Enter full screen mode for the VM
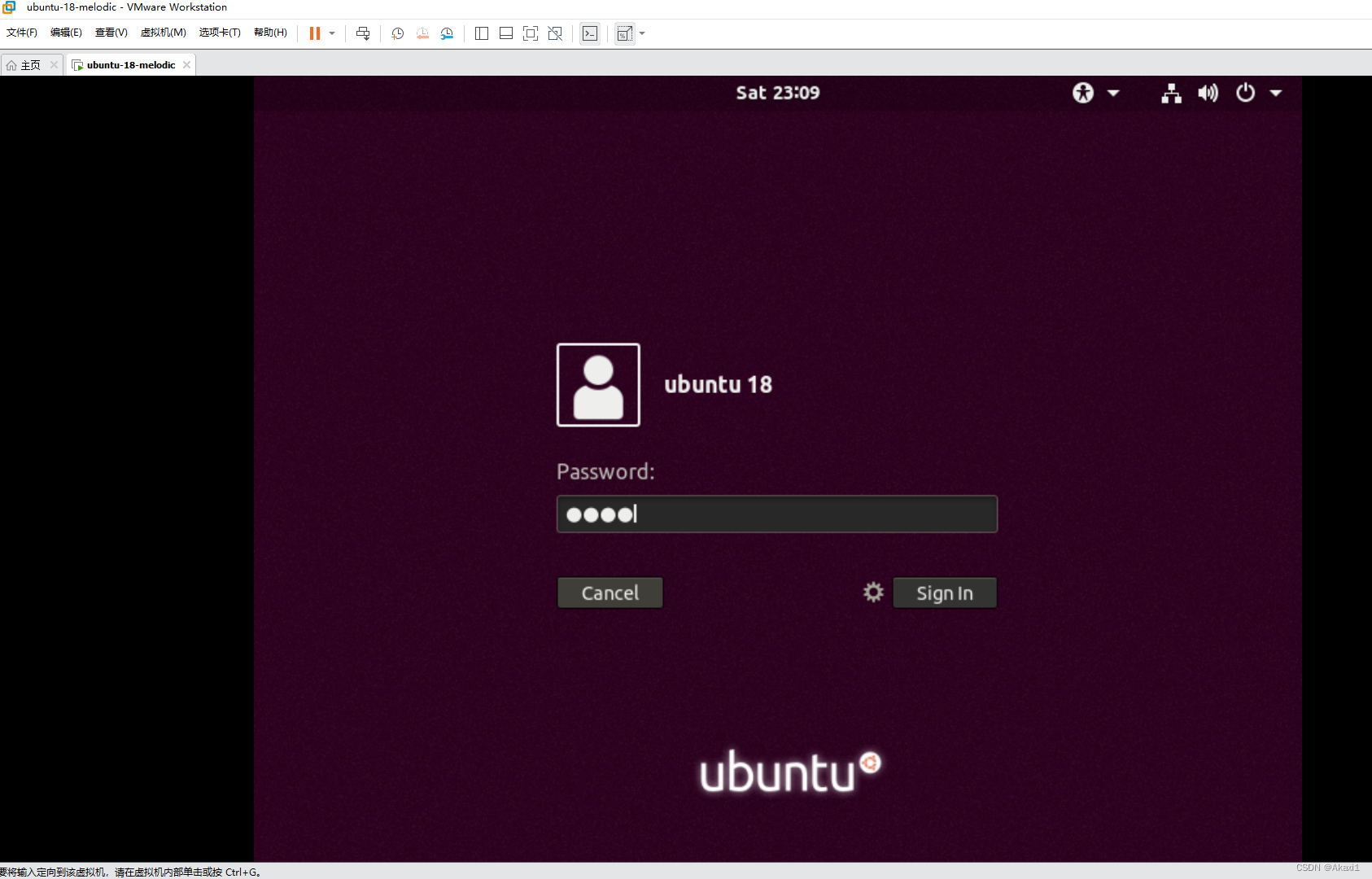The width and height of the screenshot is (1372, 879). click(531, 33)
